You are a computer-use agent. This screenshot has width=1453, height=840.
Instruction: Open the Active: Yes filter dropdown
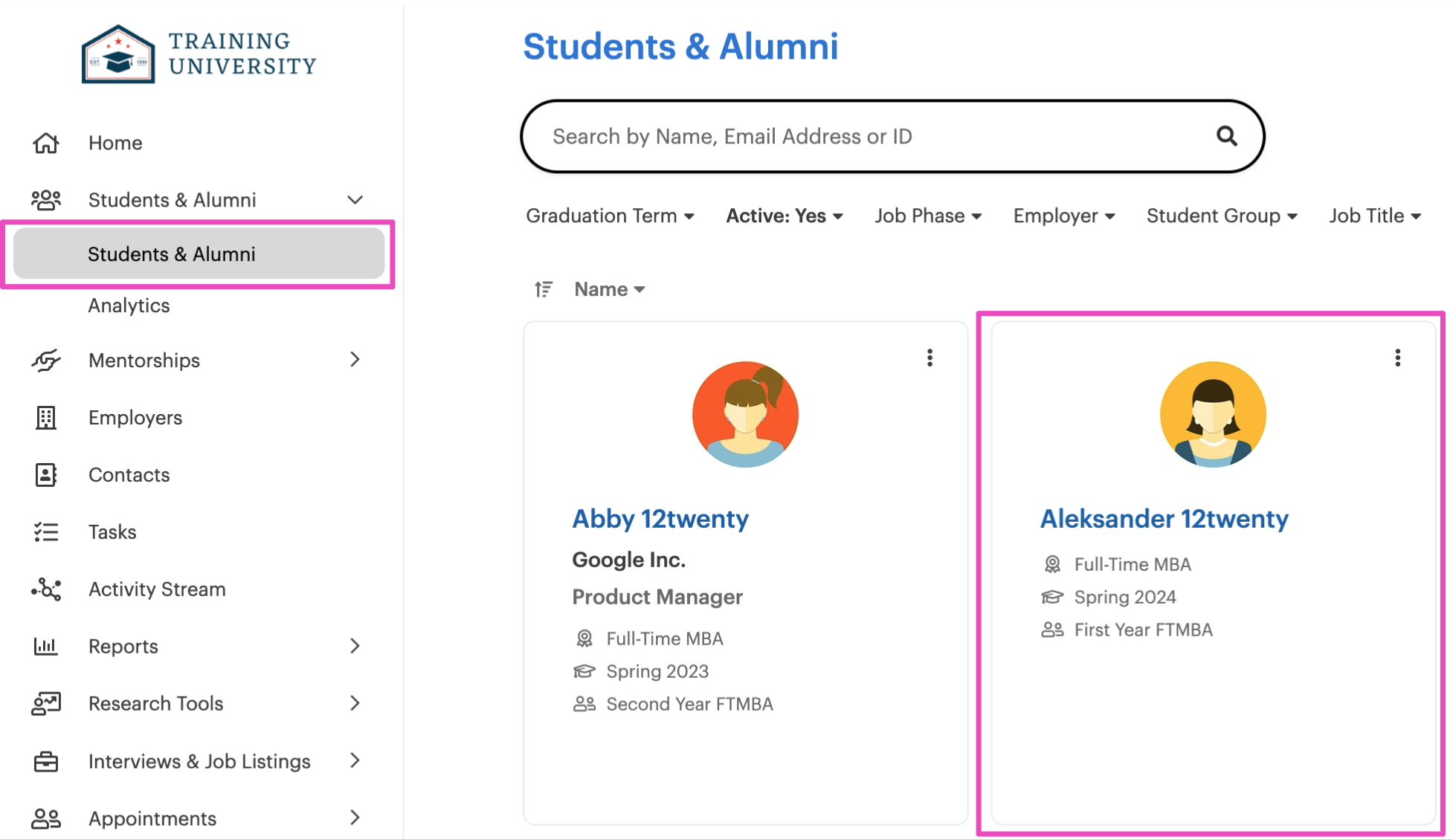pyautogui.click(x=785, y=216)
